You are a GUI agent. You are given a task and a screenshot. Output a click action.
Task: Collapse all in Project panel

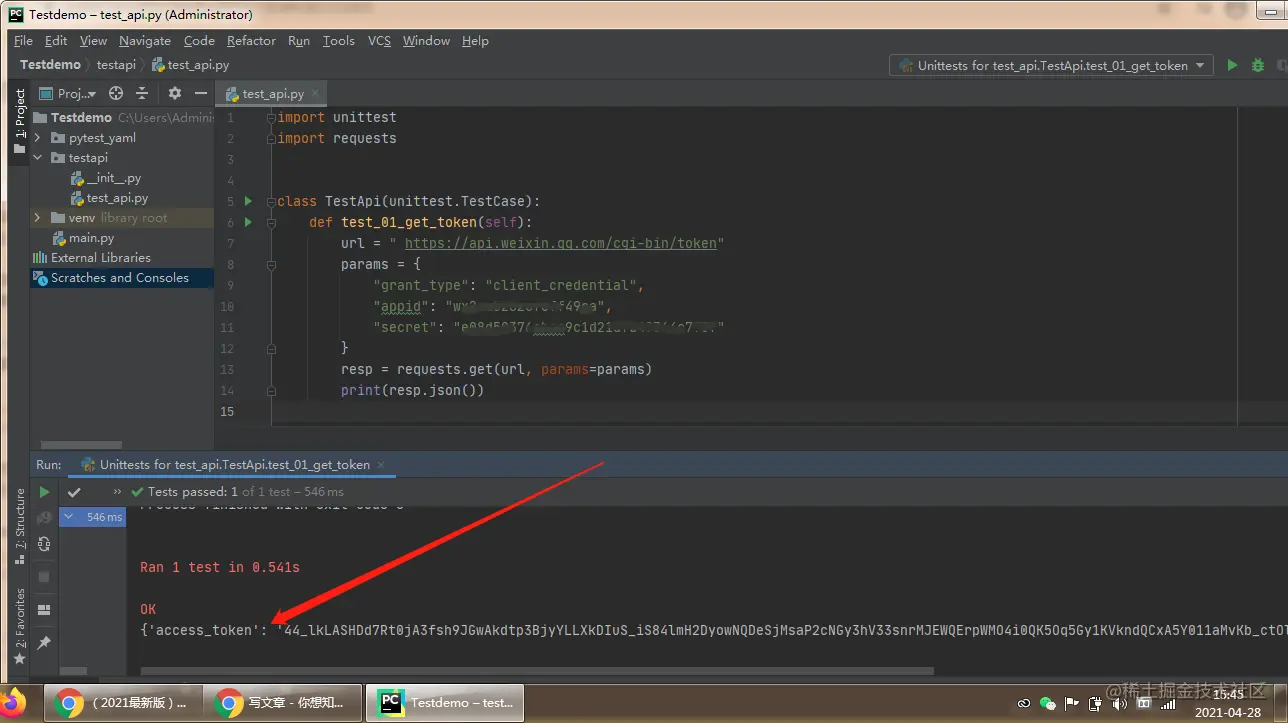[142, 93]
